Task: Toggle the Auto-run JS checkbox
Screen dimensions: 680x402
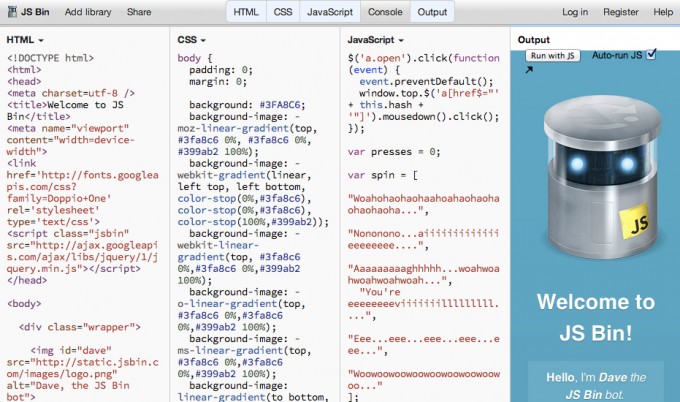Action: tap(651, 54)
